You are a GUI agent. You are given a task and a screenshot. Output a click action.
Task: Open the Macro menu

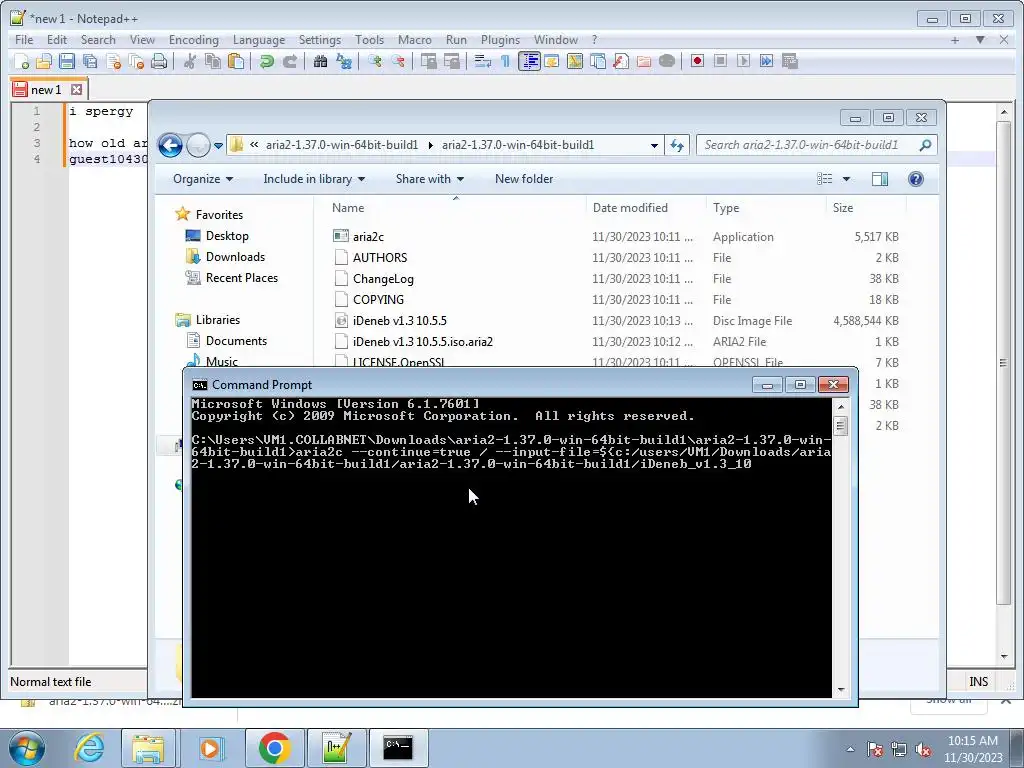pyautogui.click(x=415, y=40)
